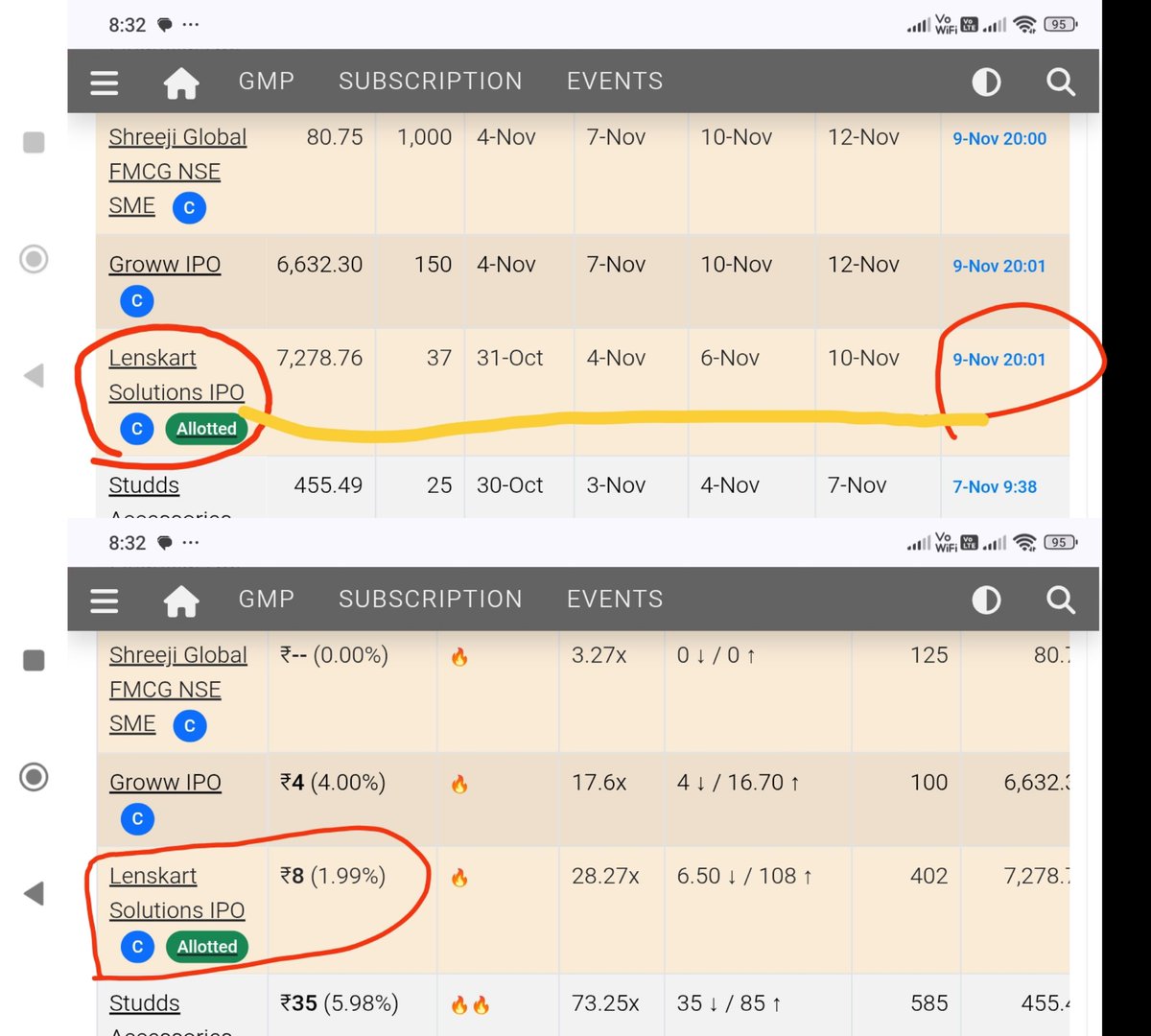
Task: Open Studds link in top screenshot
Action: (144, 485)
